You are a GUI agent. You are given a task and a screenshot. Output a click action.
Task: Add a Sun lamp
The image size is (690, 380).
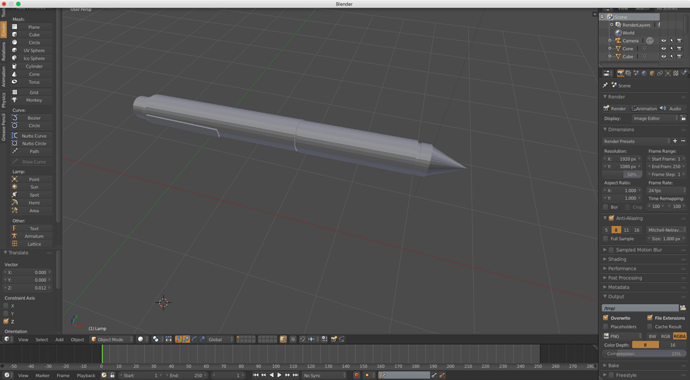[x=31, y=187]
